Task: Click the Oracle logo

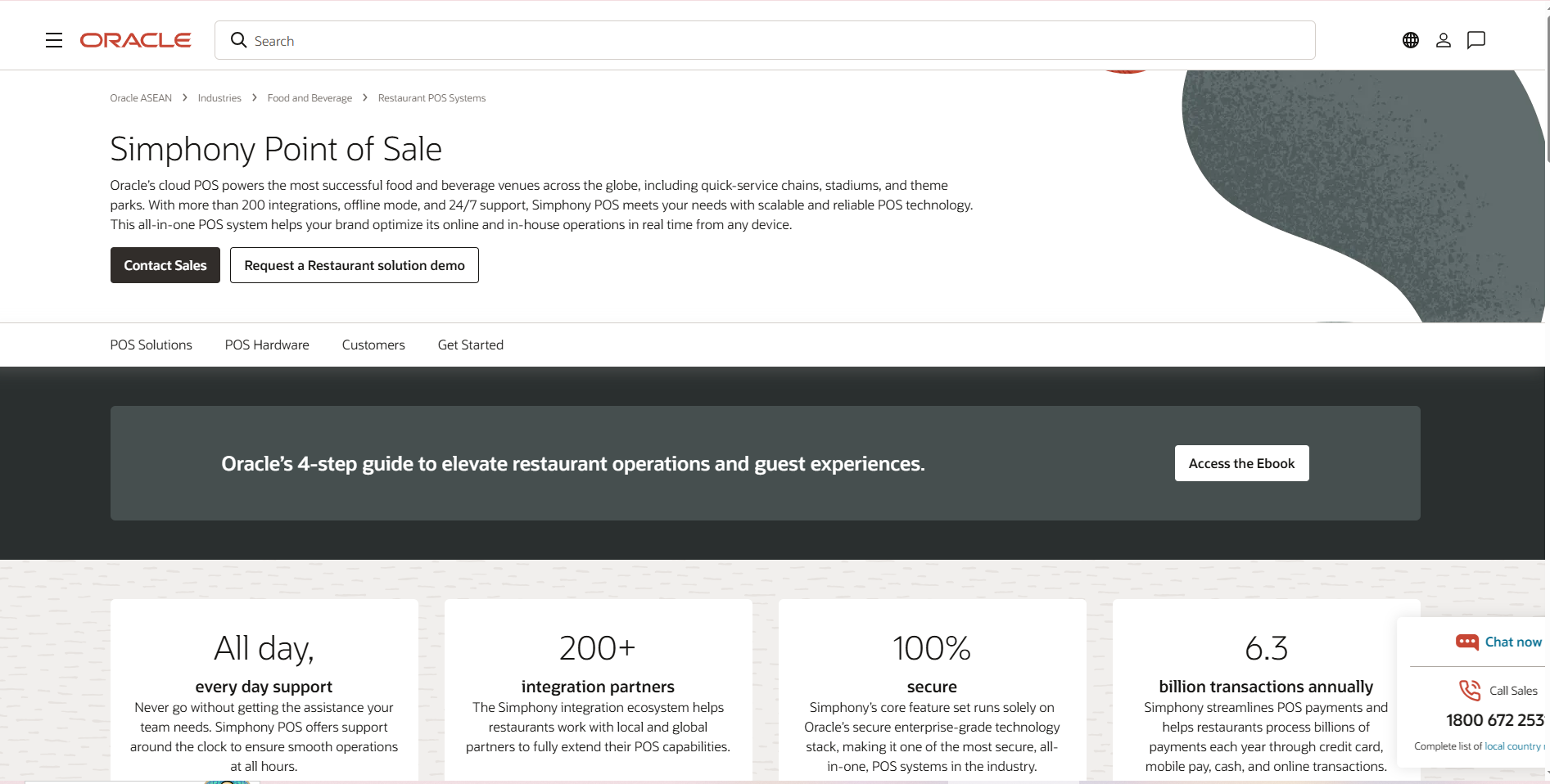Action: (135, 40)
